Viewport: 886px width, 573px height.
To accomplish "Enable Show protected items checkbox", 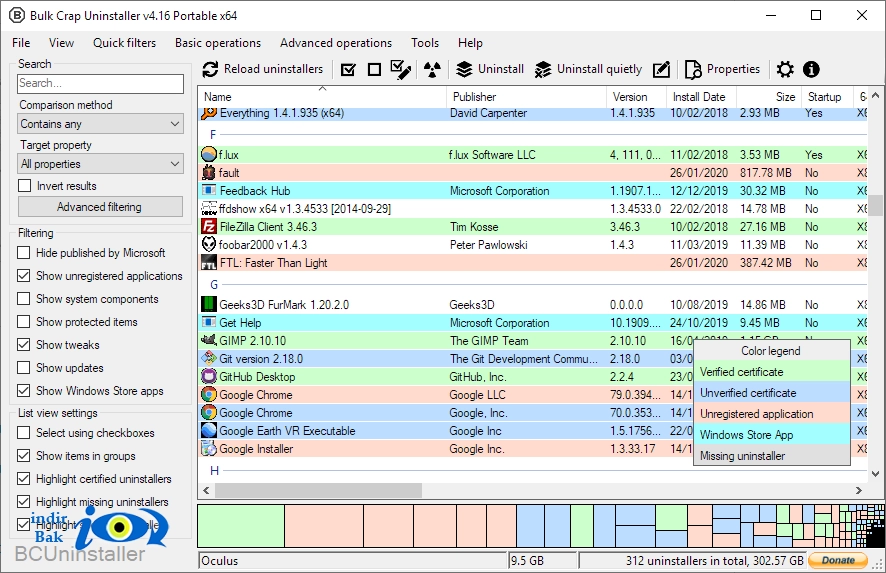I will click(24, 322).
